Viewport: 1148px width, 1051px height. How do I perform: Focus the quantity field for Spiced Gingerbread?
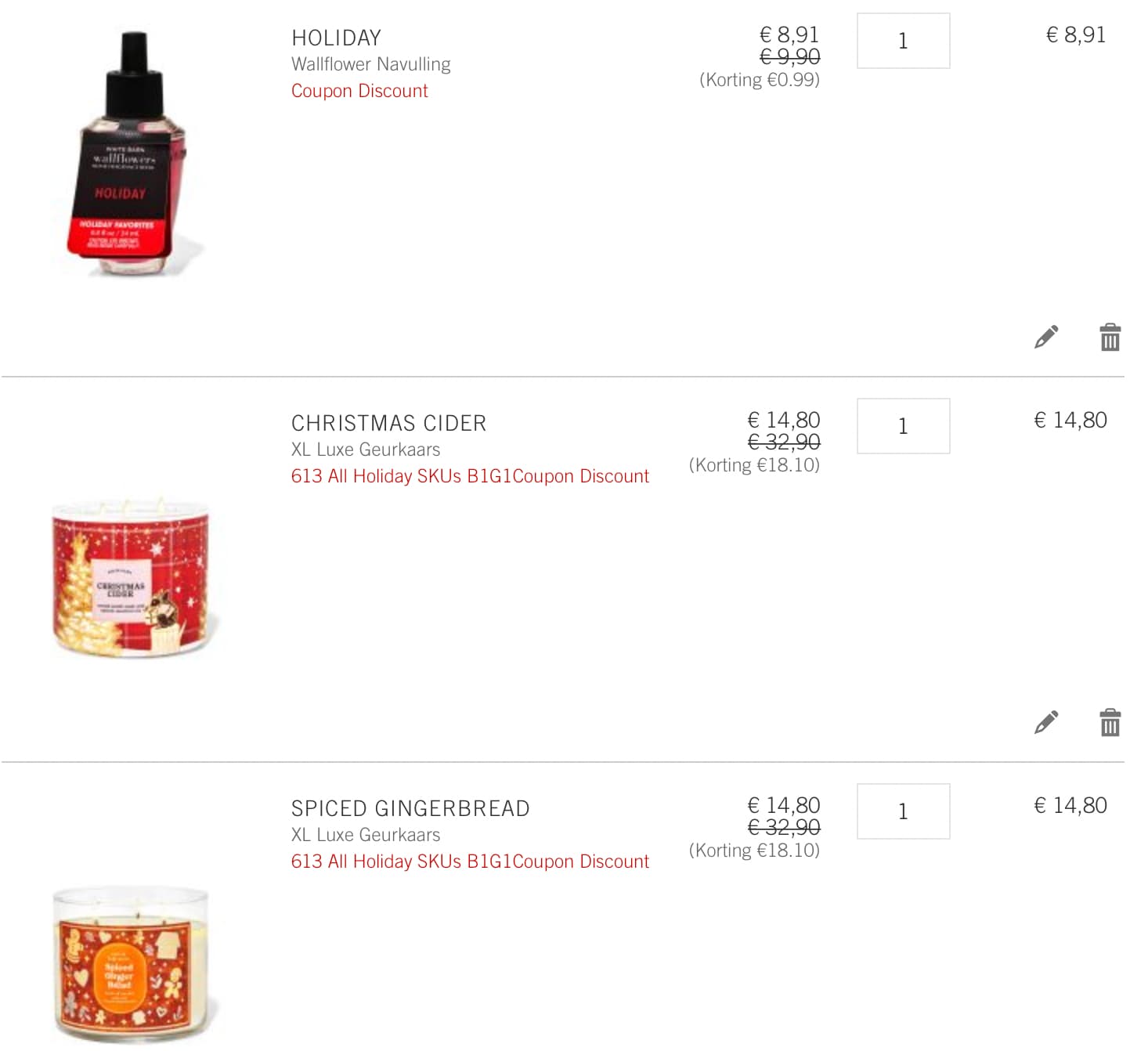tap(903, 811)
